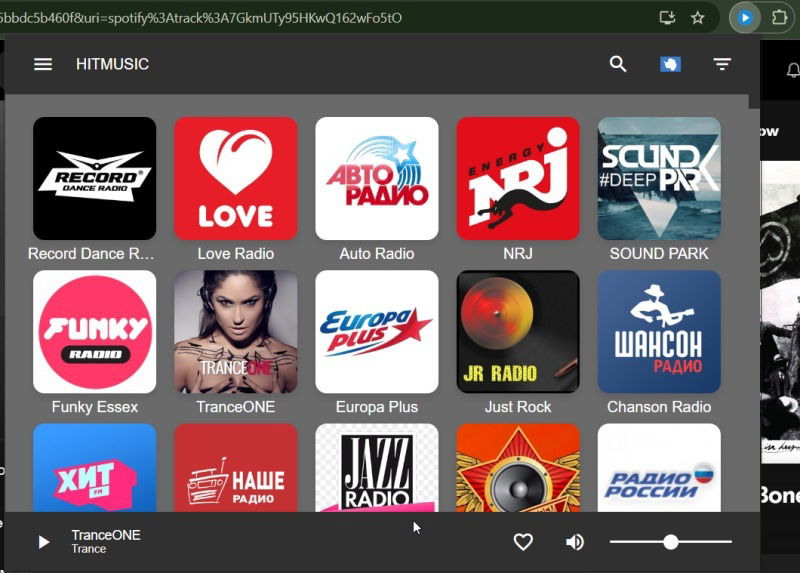The height and width of the screenshot is (573, 800).
Task: Start Just Rock JR Radio
Action: (518, 332)
